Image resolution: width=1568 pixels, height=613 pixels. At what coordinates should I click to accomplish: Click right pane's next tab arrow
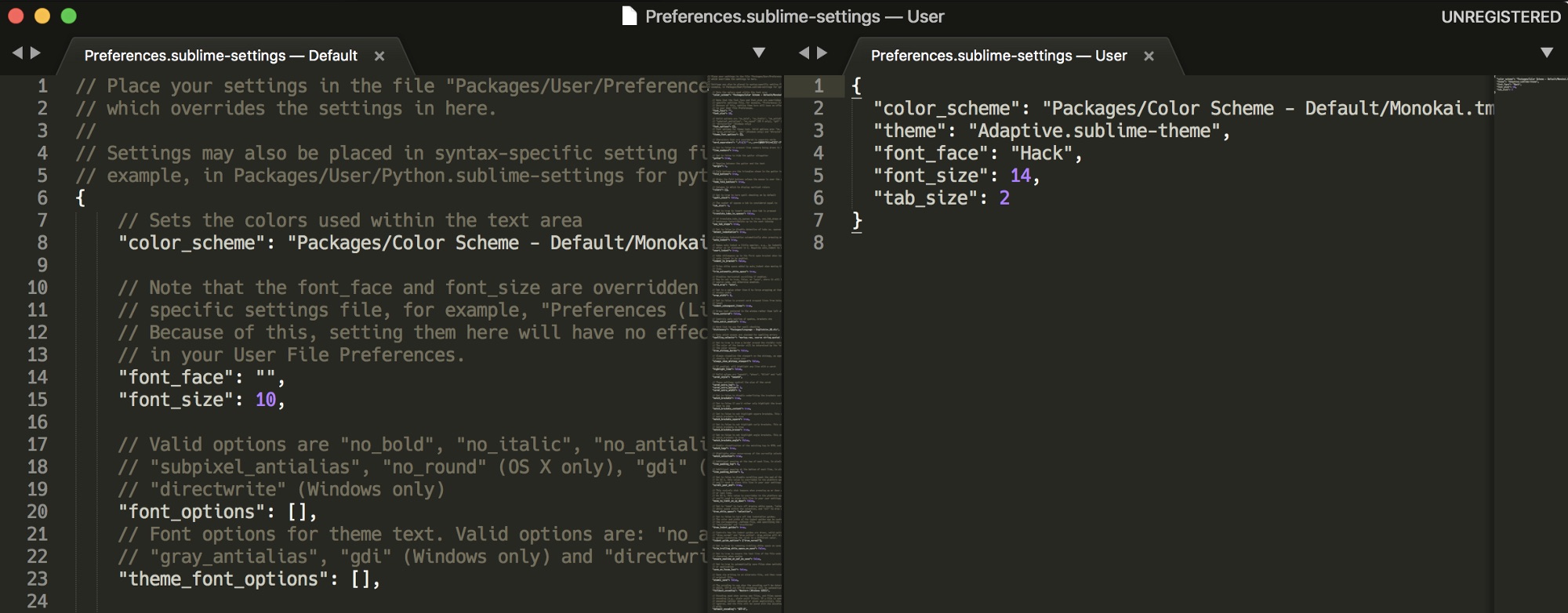[x=822, y=53]
